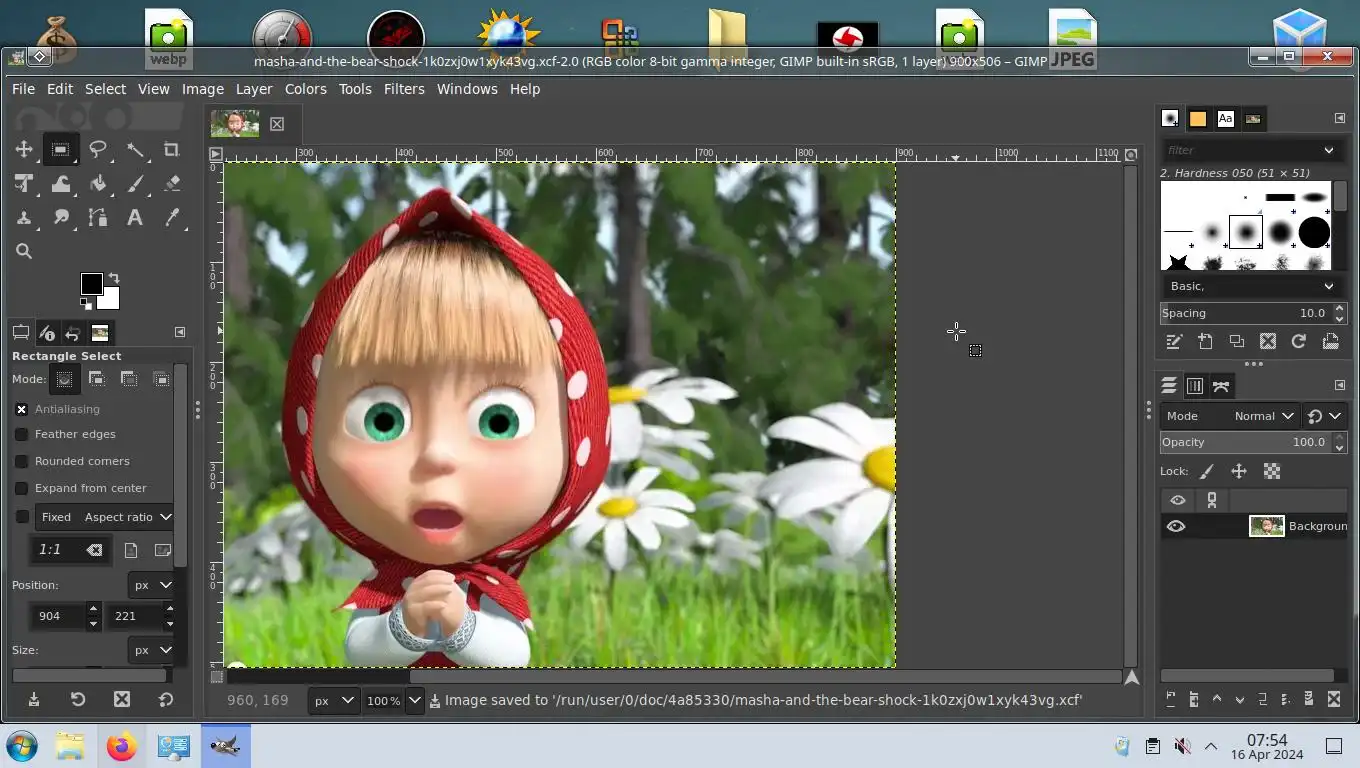Switch to the Channels tab
Screen dimensions: 1360x768
pos(1194,386)
